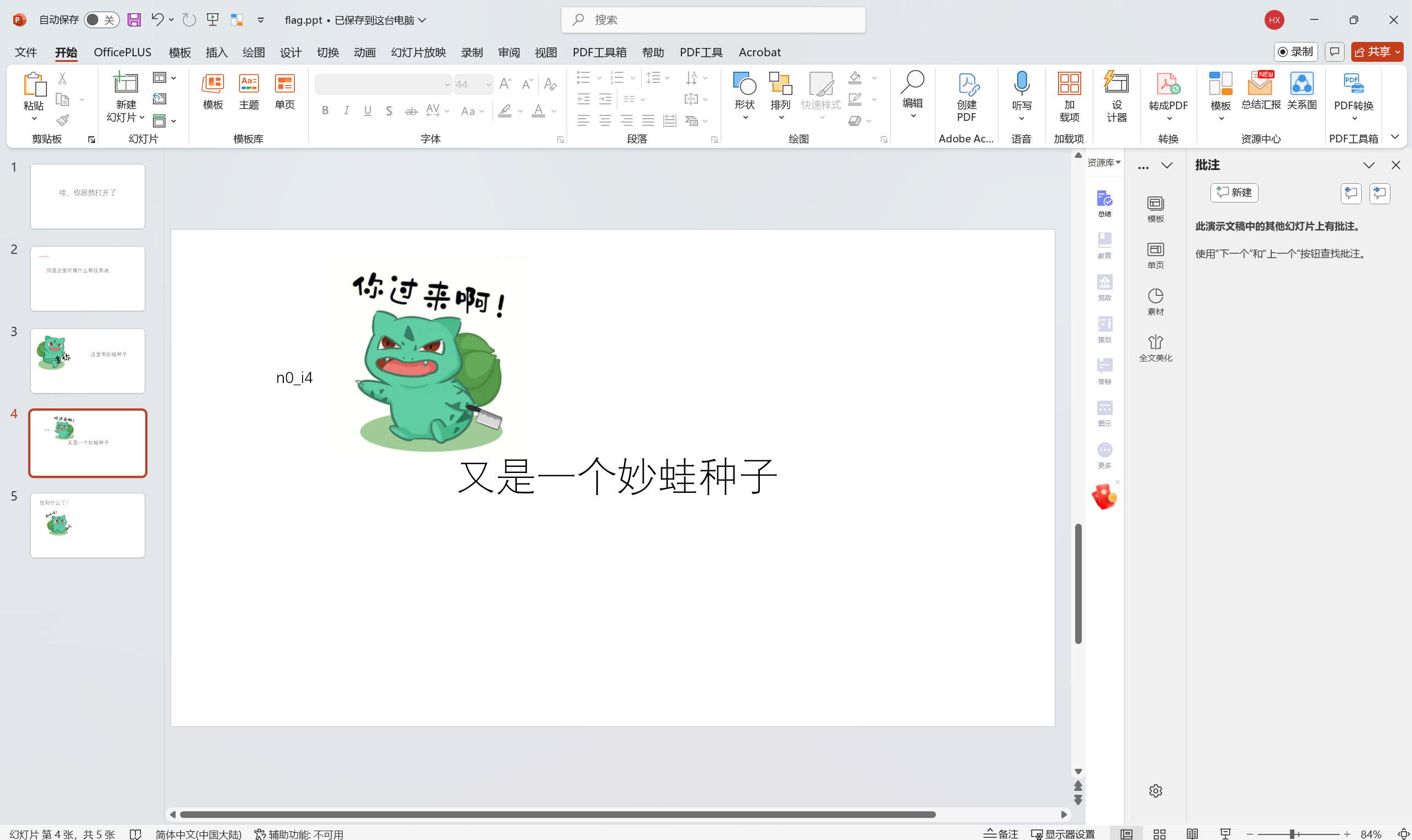Open the font name dropdown

click(447, 84)
